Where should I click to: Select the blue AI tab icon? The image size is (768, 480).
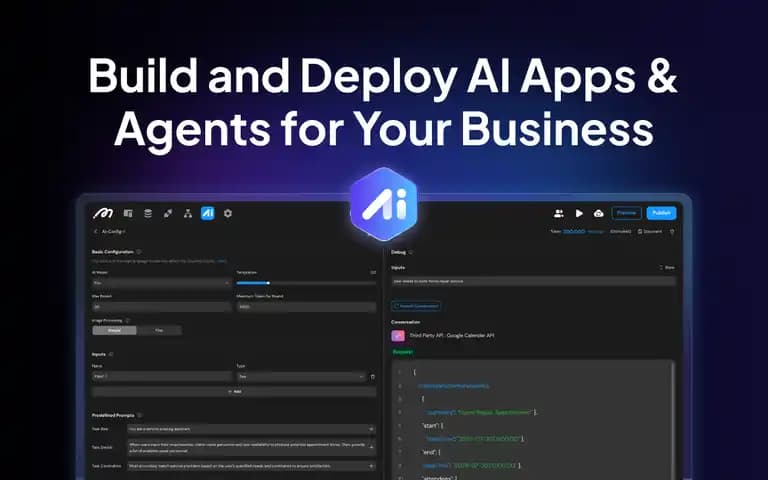pos(208,213)
